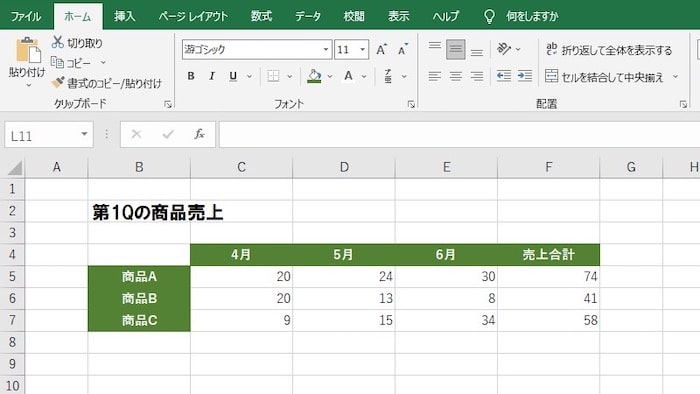Apply fill color bucket icon

point(314,76)
